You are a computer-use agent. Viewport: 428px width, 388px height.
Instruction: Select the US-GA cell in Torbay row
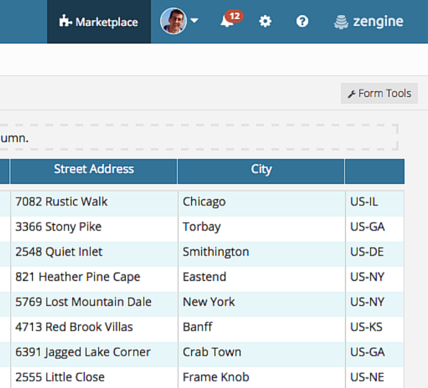click(x=375, y=229)
